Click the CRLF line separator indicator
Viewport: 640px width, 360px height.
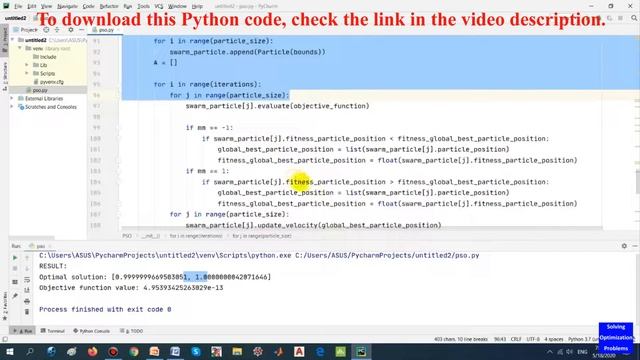coord(516,339)
